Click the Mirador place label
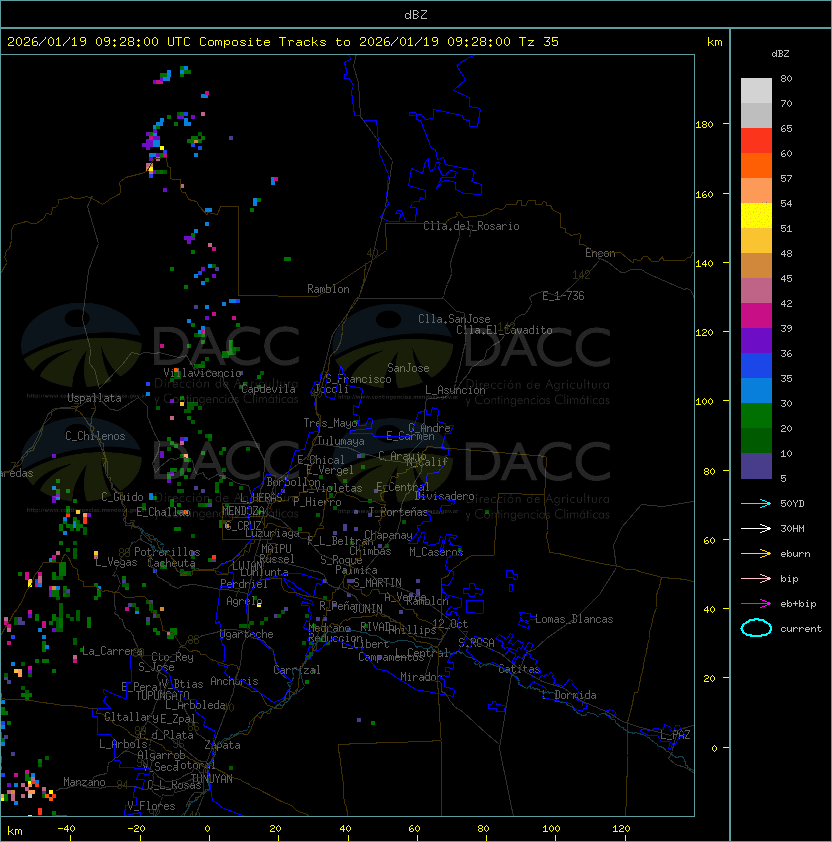832x842 pixels. point(421,677)
